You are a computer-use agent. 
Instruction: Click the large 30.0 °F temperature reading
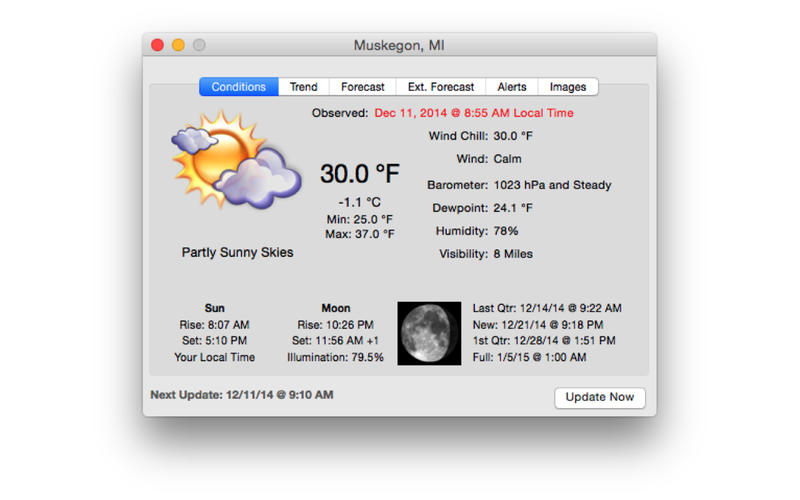click(x=359, y=174)
